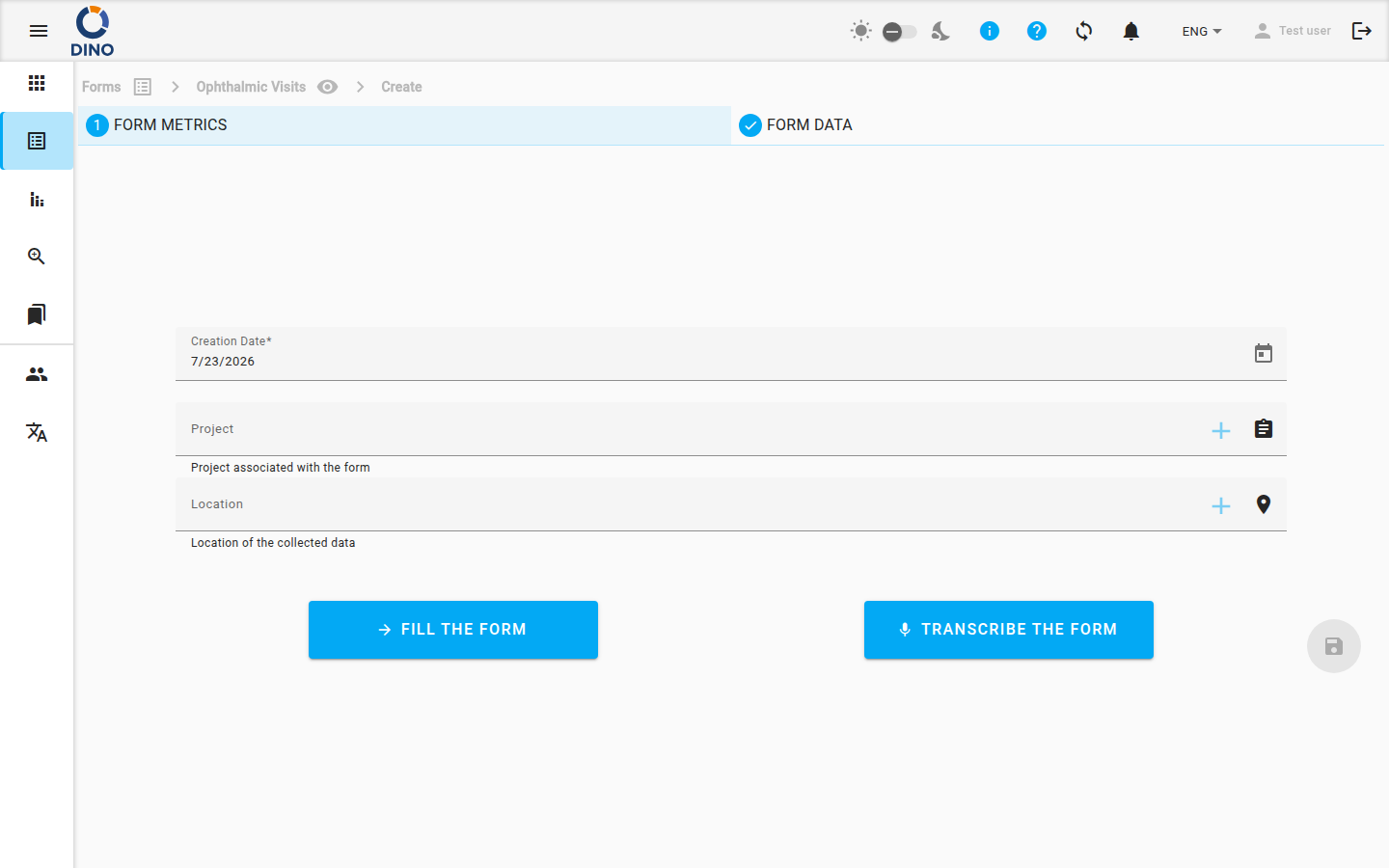The height and width of the screenshot is (868, 1389).
Task: Open the ENG language dropdown
Action: click(x=1202, y=31)
